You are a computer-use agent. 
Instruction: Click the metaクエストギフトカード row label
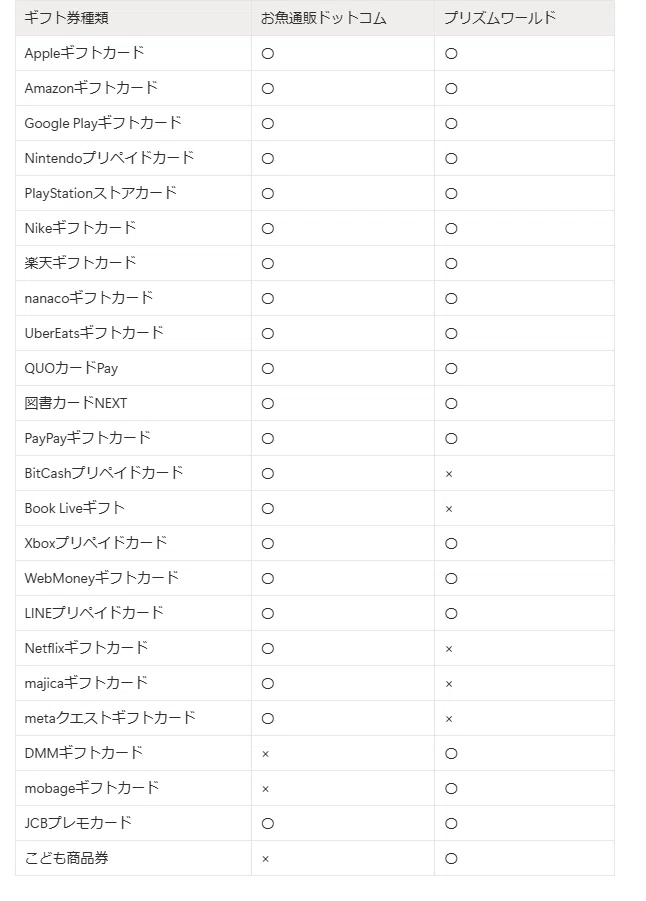[110, 718]
